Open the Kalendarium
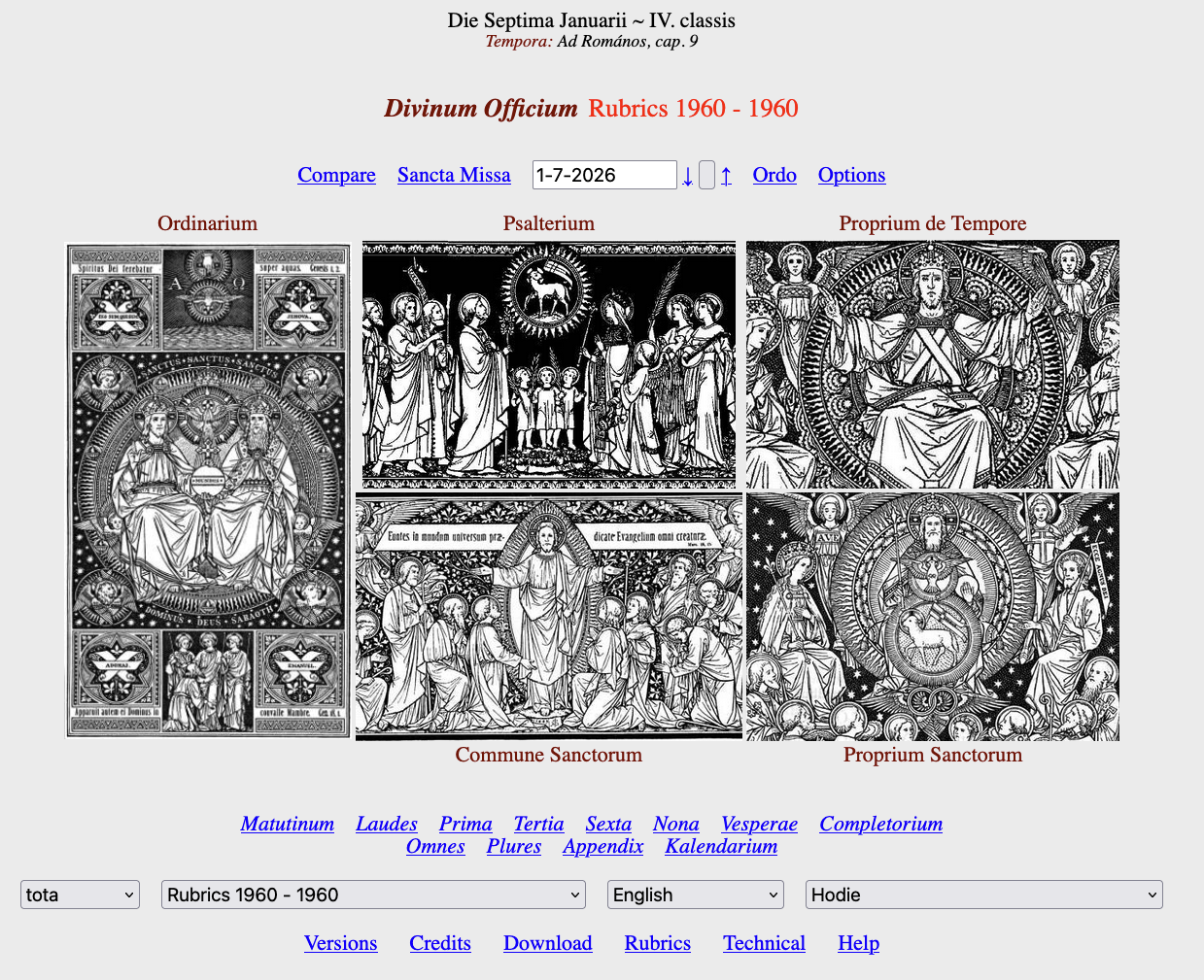 (720, 846)
